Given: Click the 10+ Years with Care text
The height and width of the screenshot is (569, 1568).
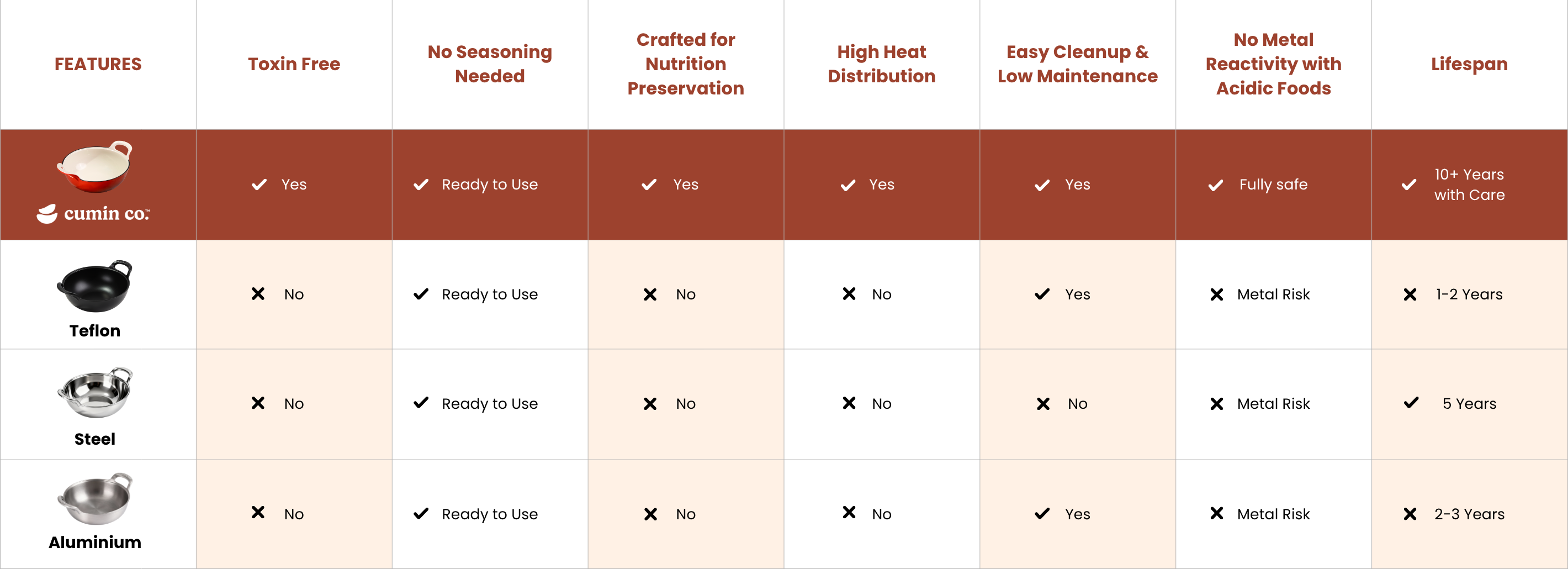Looking at the screenshot, I should click(1469, 185).
